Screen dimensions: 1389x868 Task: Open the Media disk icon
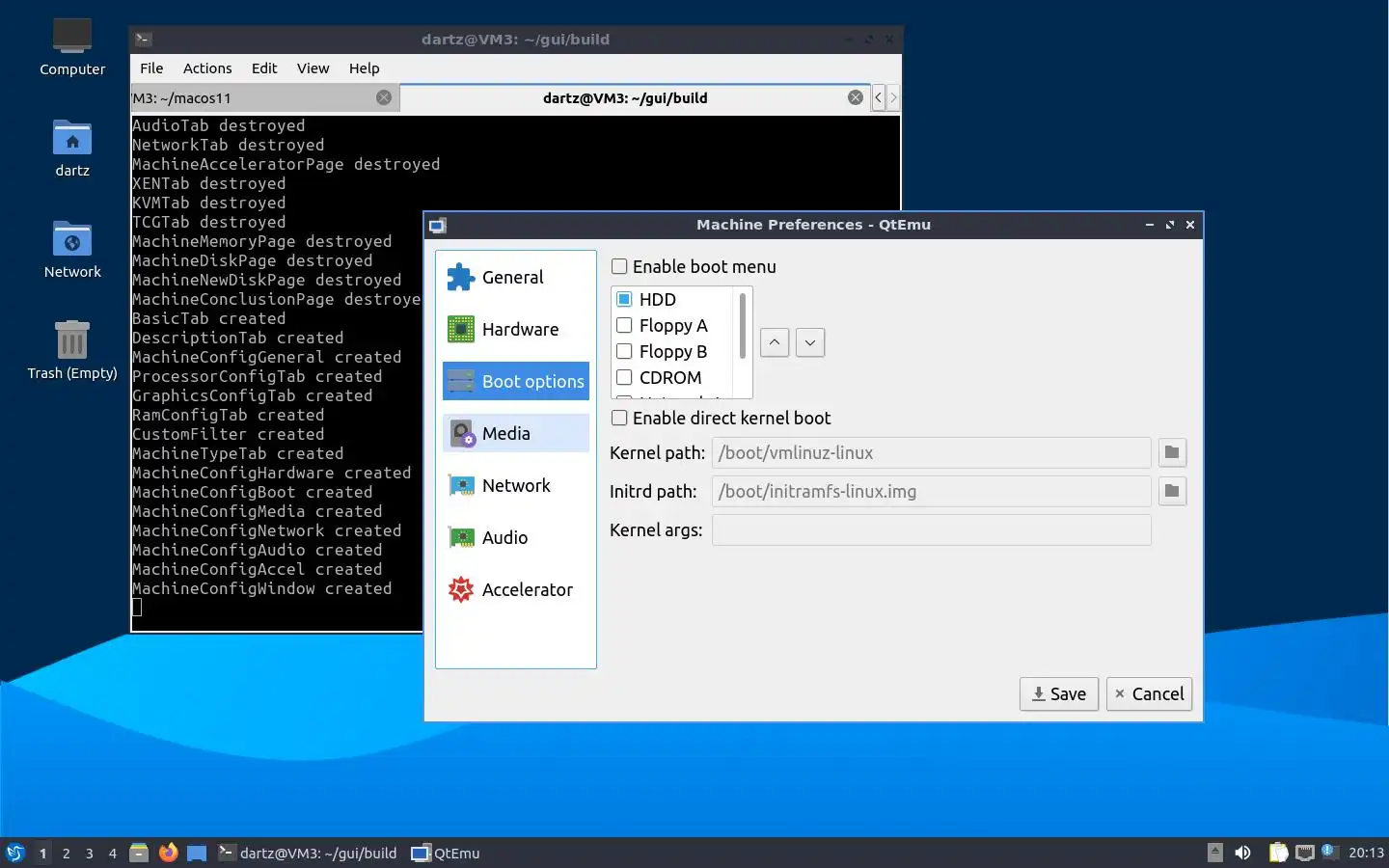(x=463, y=434)
